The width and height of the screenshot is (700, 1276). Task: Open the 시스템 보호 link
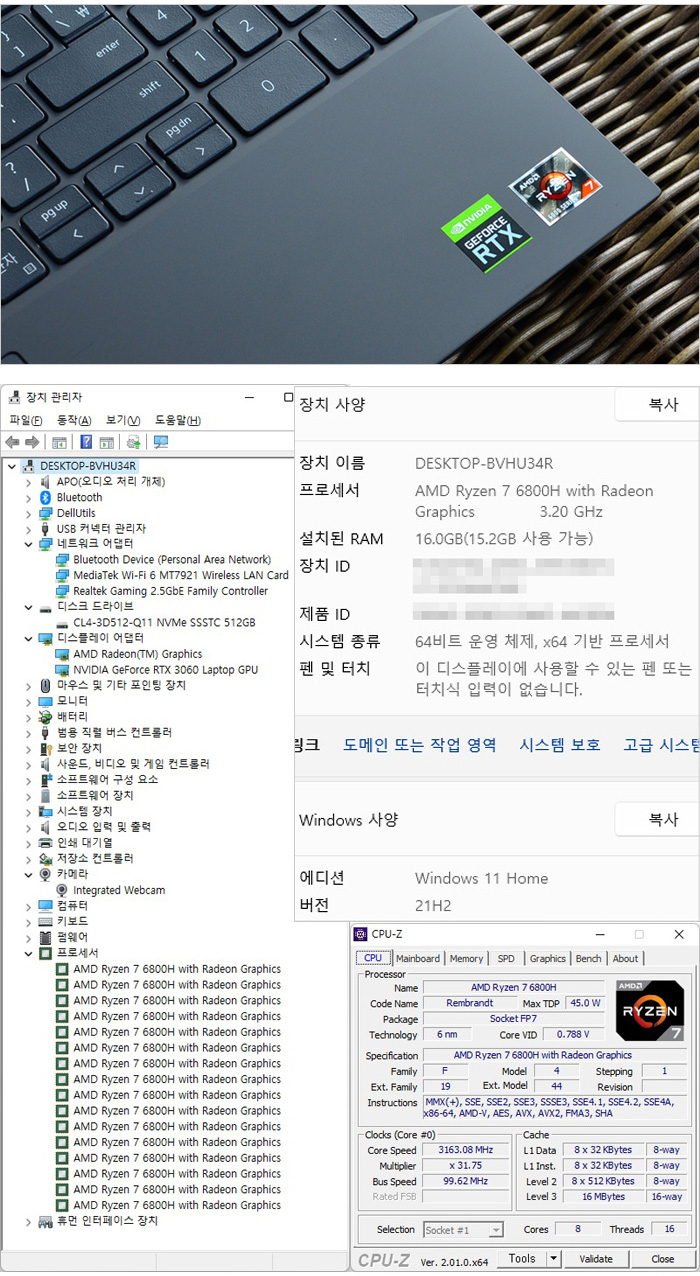tap(560, 745)
